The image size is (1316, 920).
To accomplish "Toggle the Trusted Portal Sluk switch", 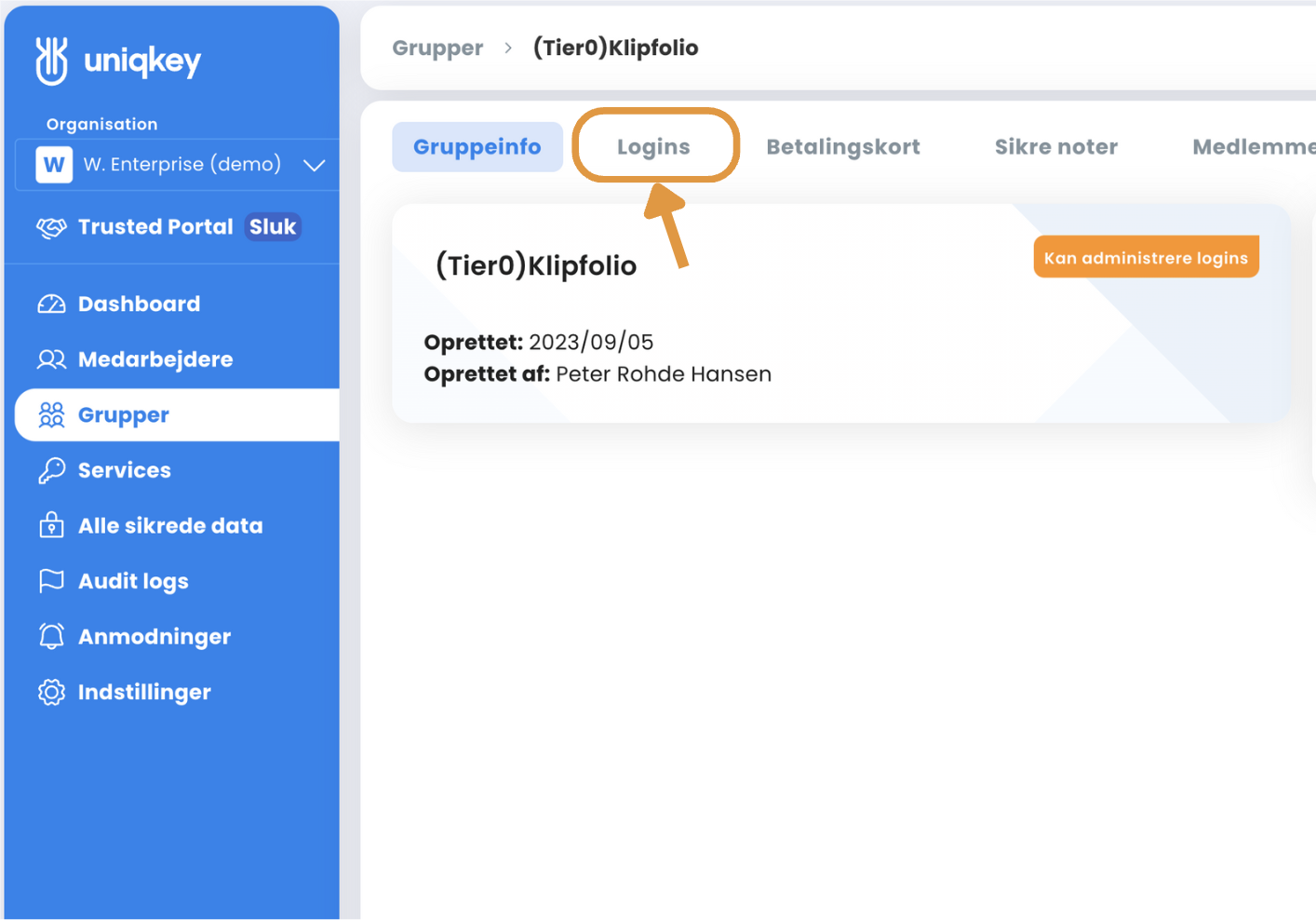I will pyautogui.click(x=273, y=227).
